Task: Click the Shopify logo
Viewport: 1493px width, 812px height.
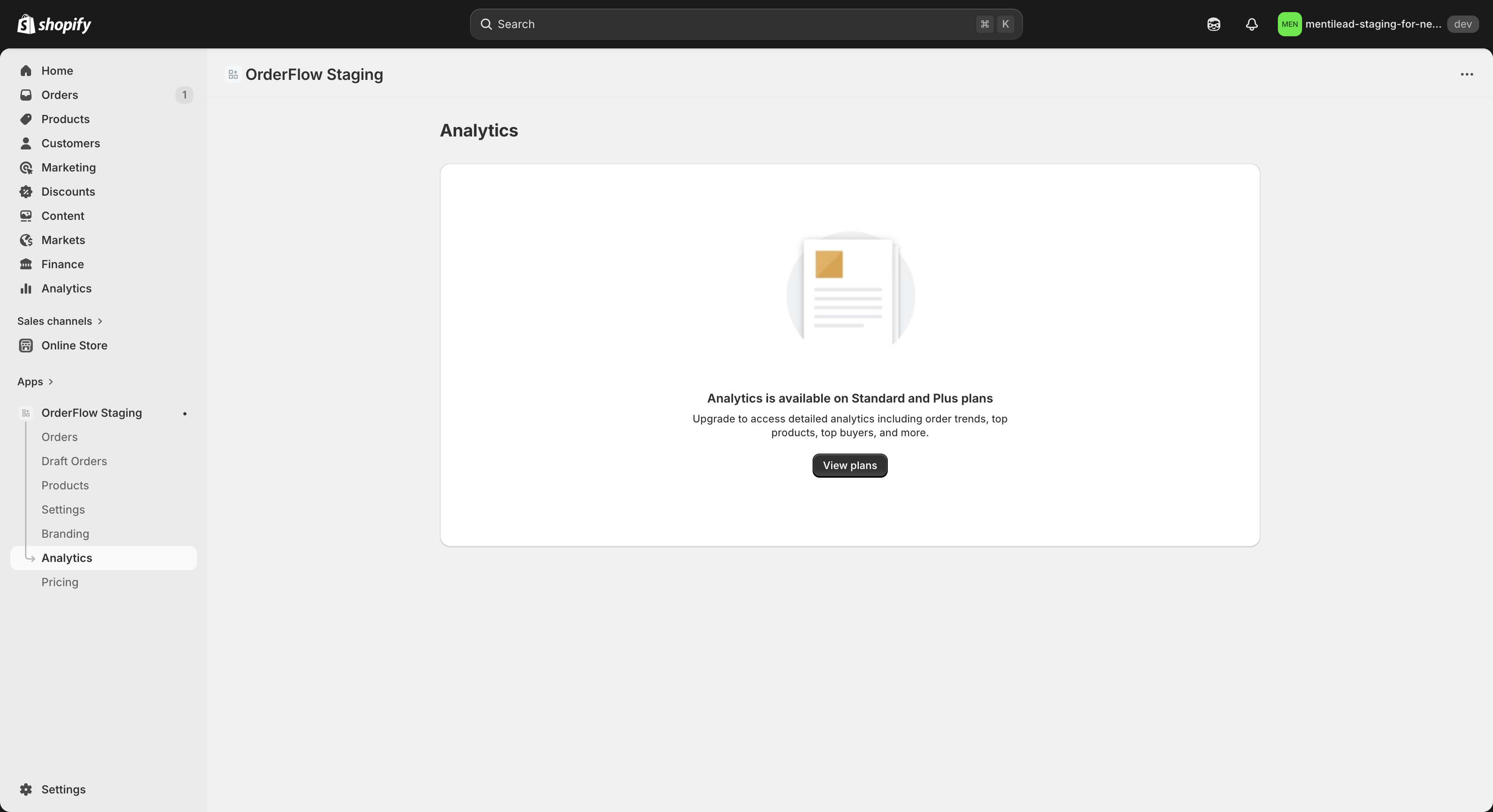Action: pos(54,24)
